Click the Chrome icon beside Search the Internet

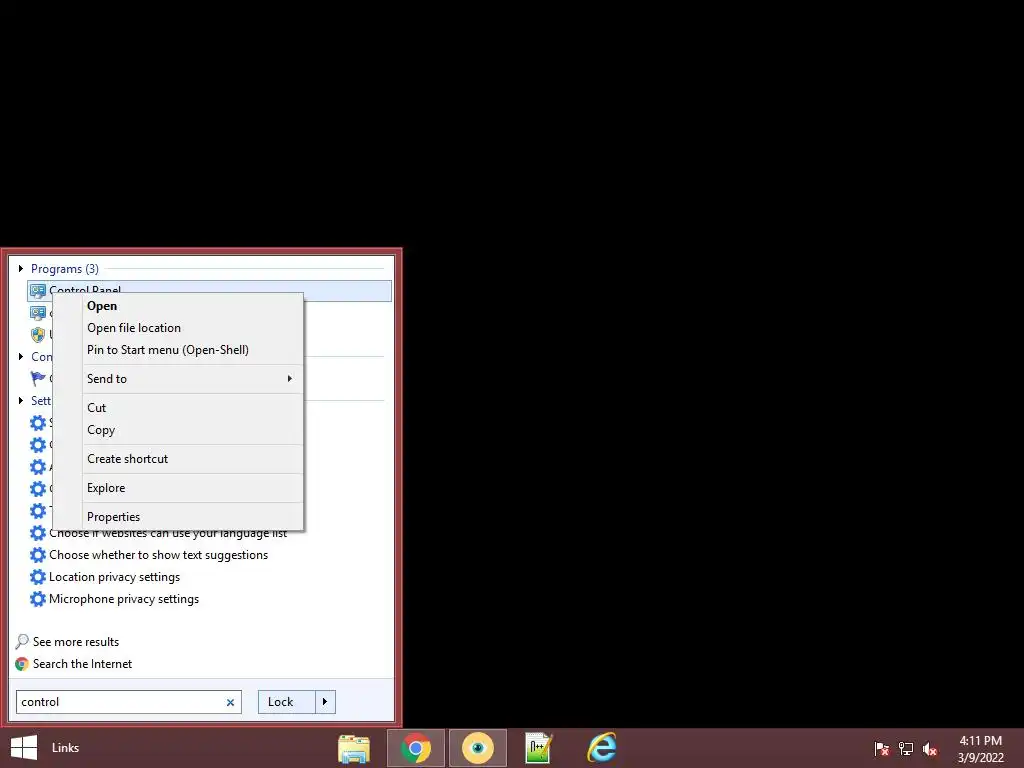(x=22, y=664)
